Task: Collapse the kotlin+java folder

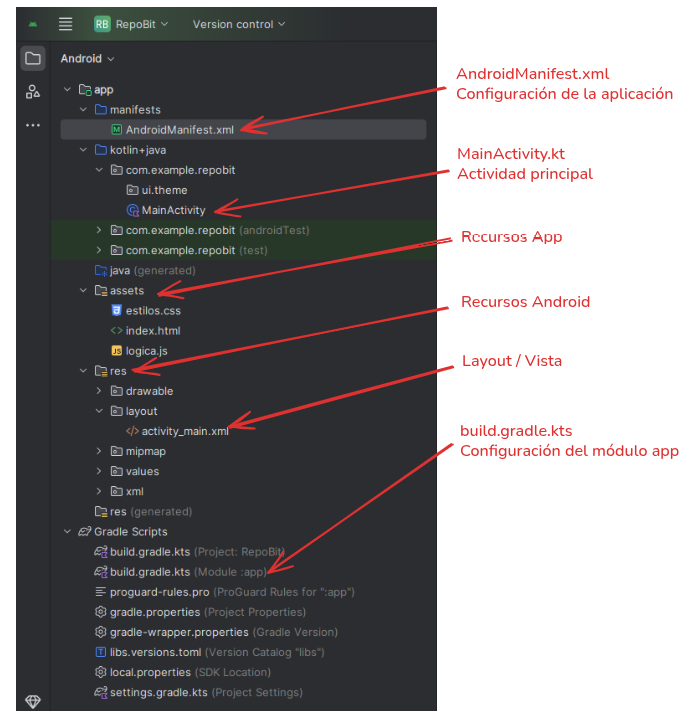Action: (x=83, y=150)
